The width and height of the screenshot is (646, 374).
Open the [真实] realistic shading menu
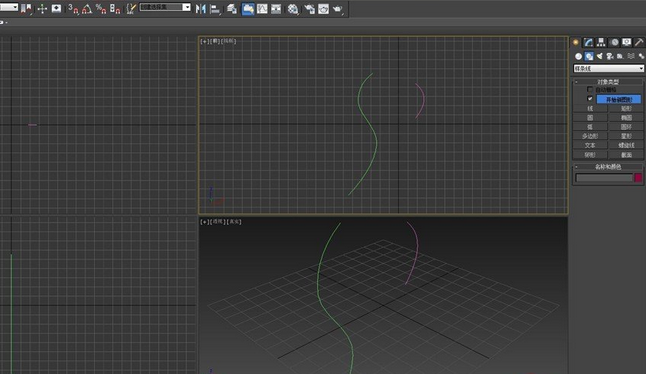point(234,222)
